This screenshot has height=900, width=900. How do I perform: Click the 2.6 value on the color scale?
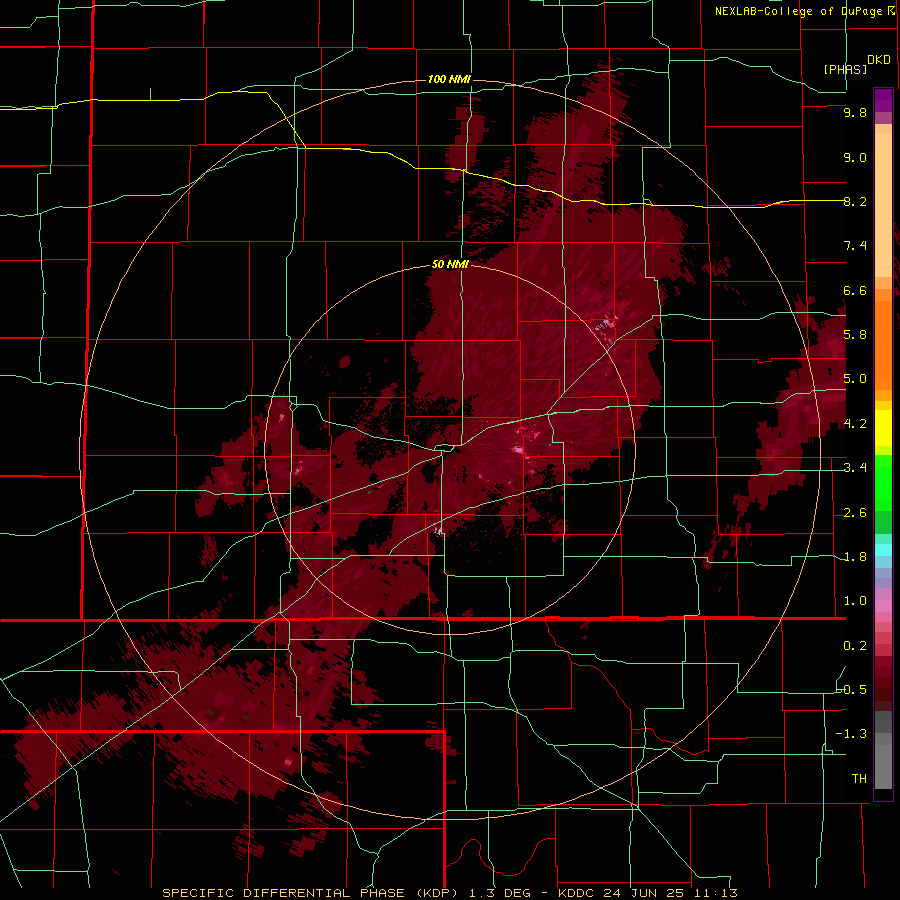pyautogui.click(x=855, y=513)
